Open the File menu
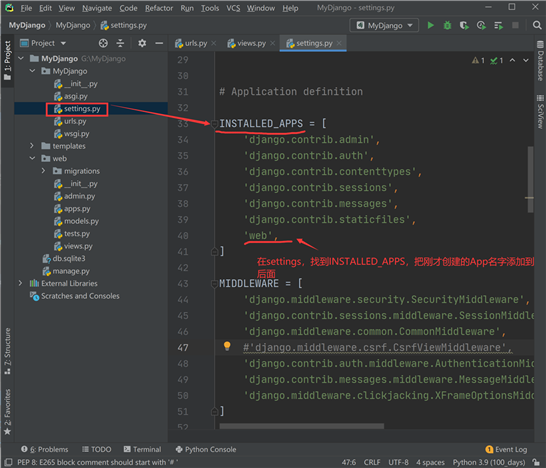This screenshot has width=546, height=468. click(x=26, y=8)
